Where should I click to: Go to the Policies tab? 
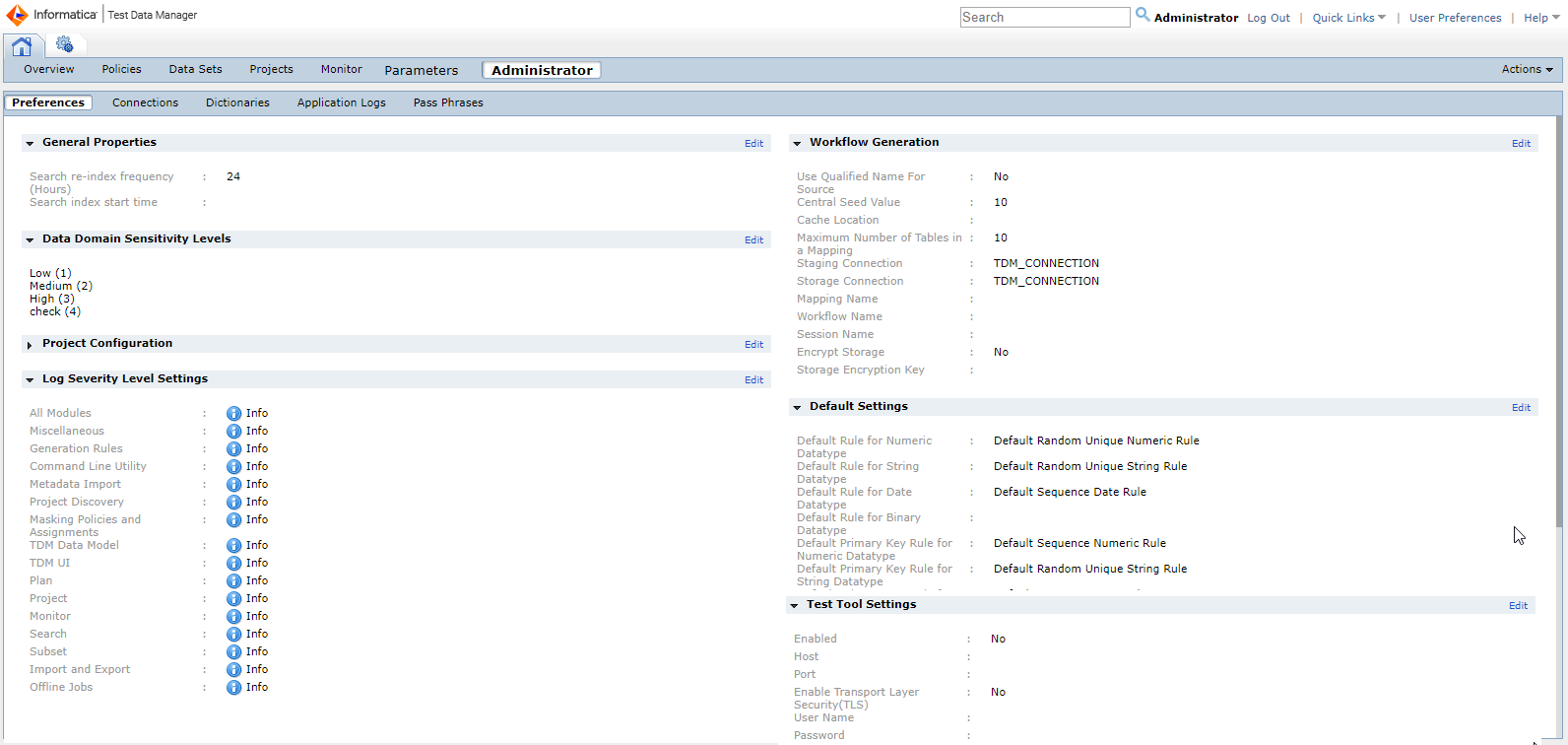coord(121,69)
